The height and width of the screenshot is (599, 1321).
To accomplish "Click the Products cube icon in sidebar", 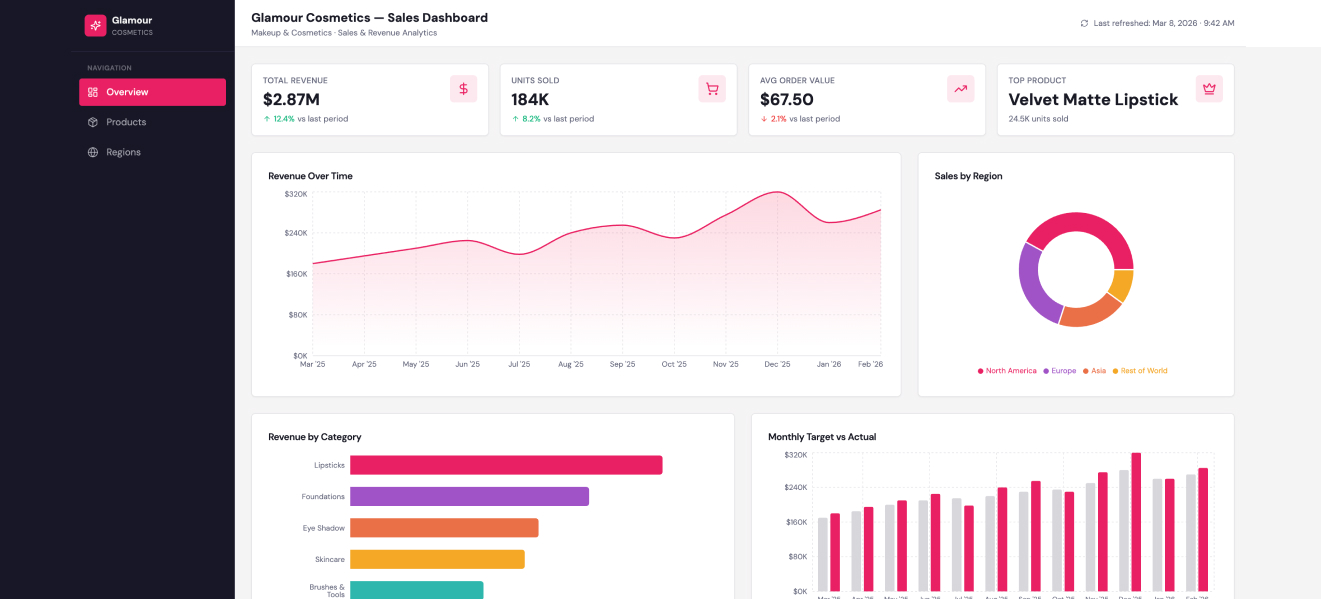I will coord(91,121).
